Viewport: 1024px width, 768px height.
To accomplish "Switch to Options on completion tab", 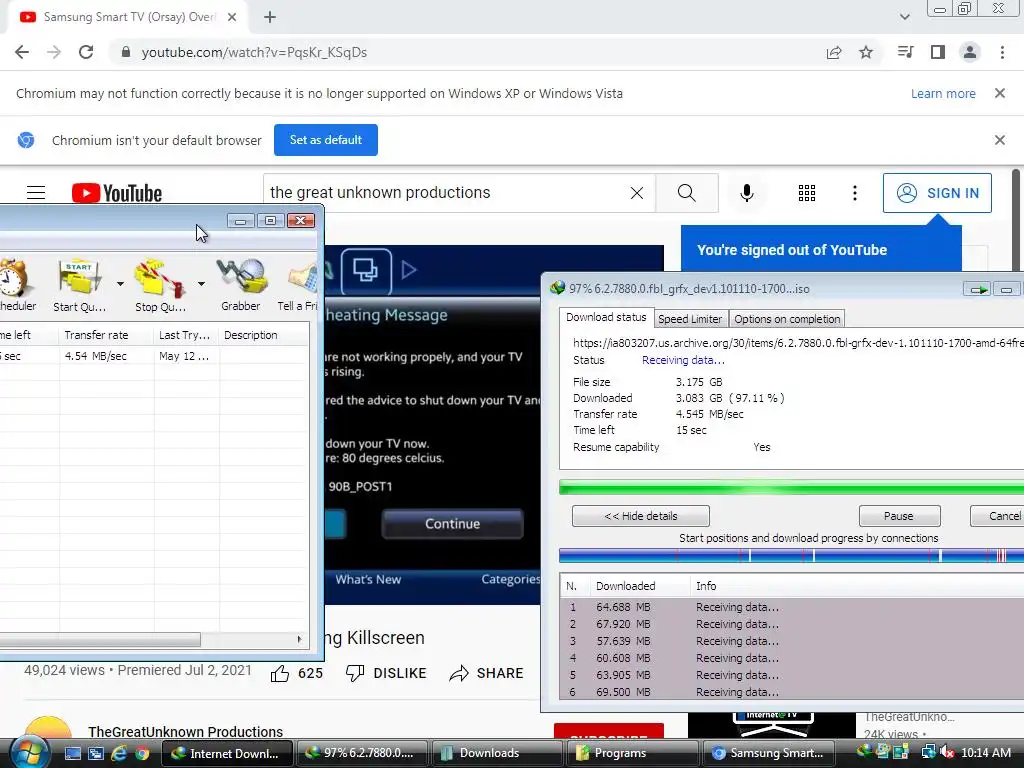I will coord(787,319).
